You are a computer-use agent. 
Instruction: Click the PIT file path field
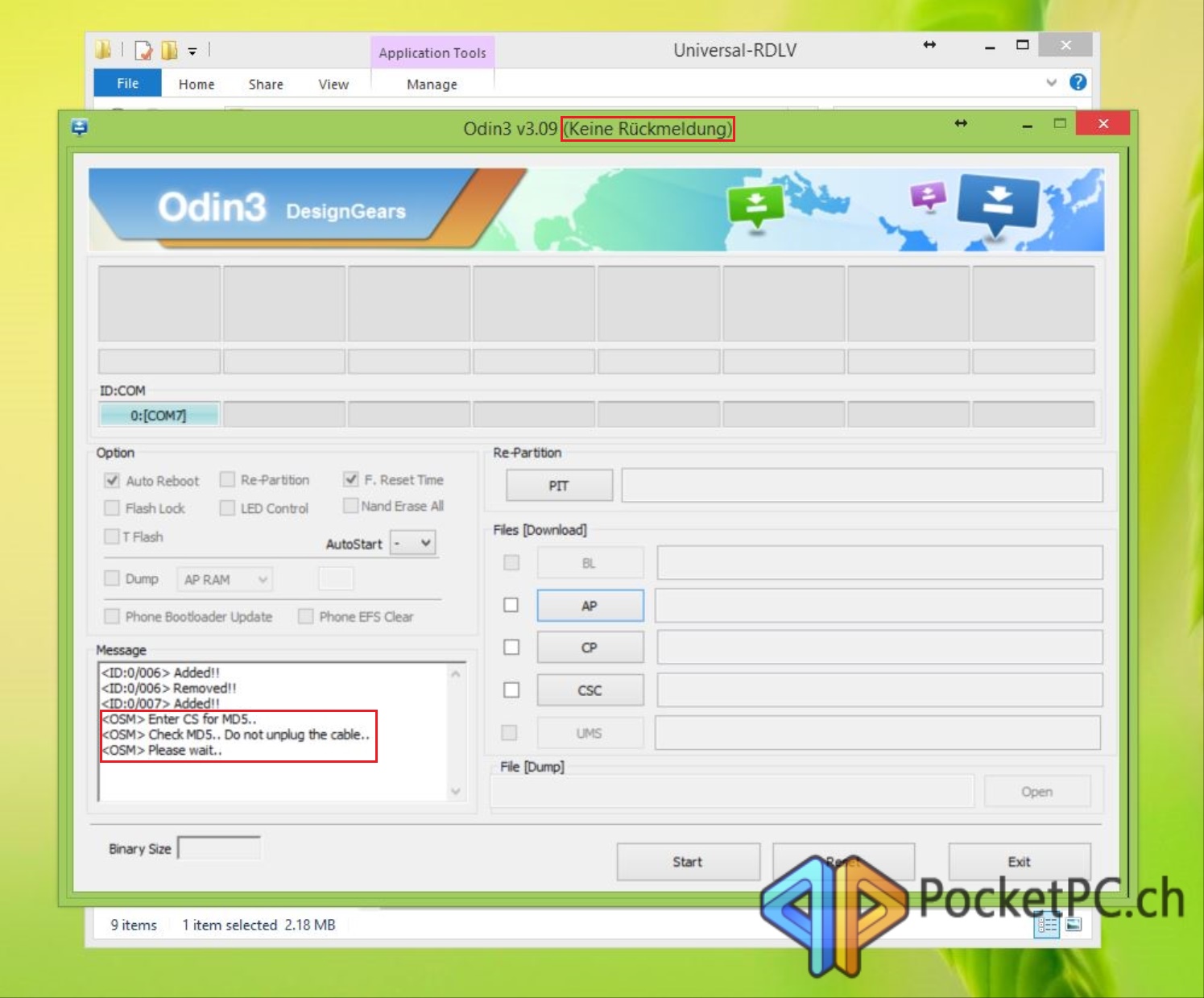862,486
